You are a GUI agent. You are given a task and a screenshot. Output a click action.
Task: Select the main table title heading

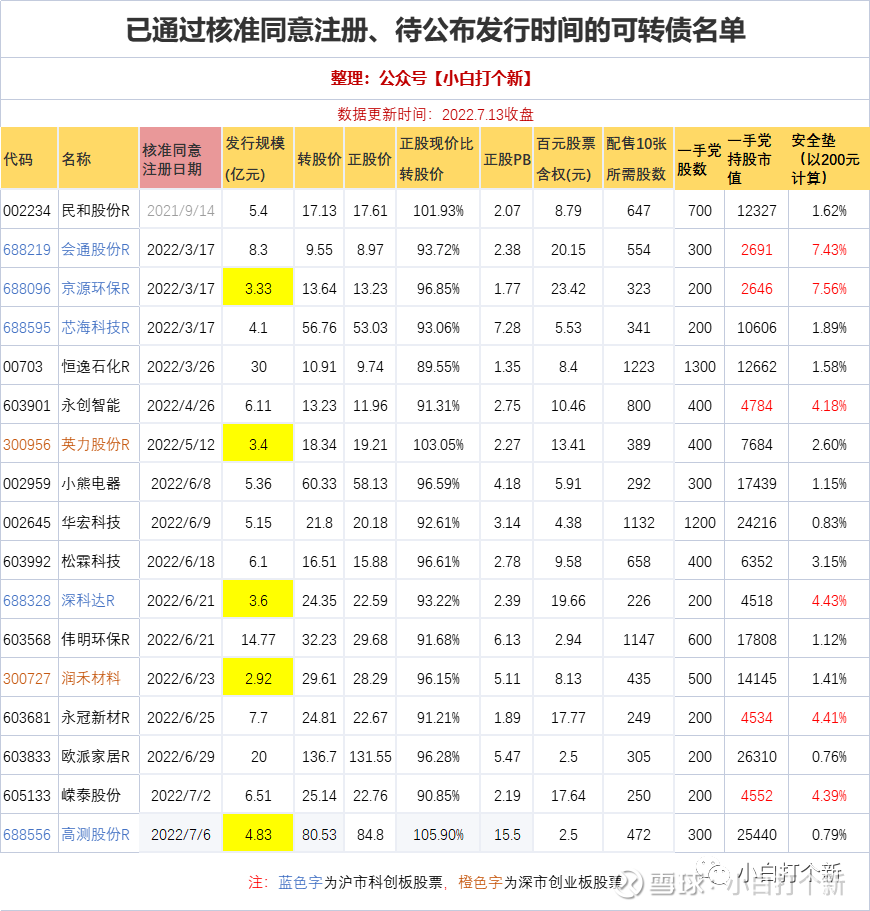coord(435,30)
